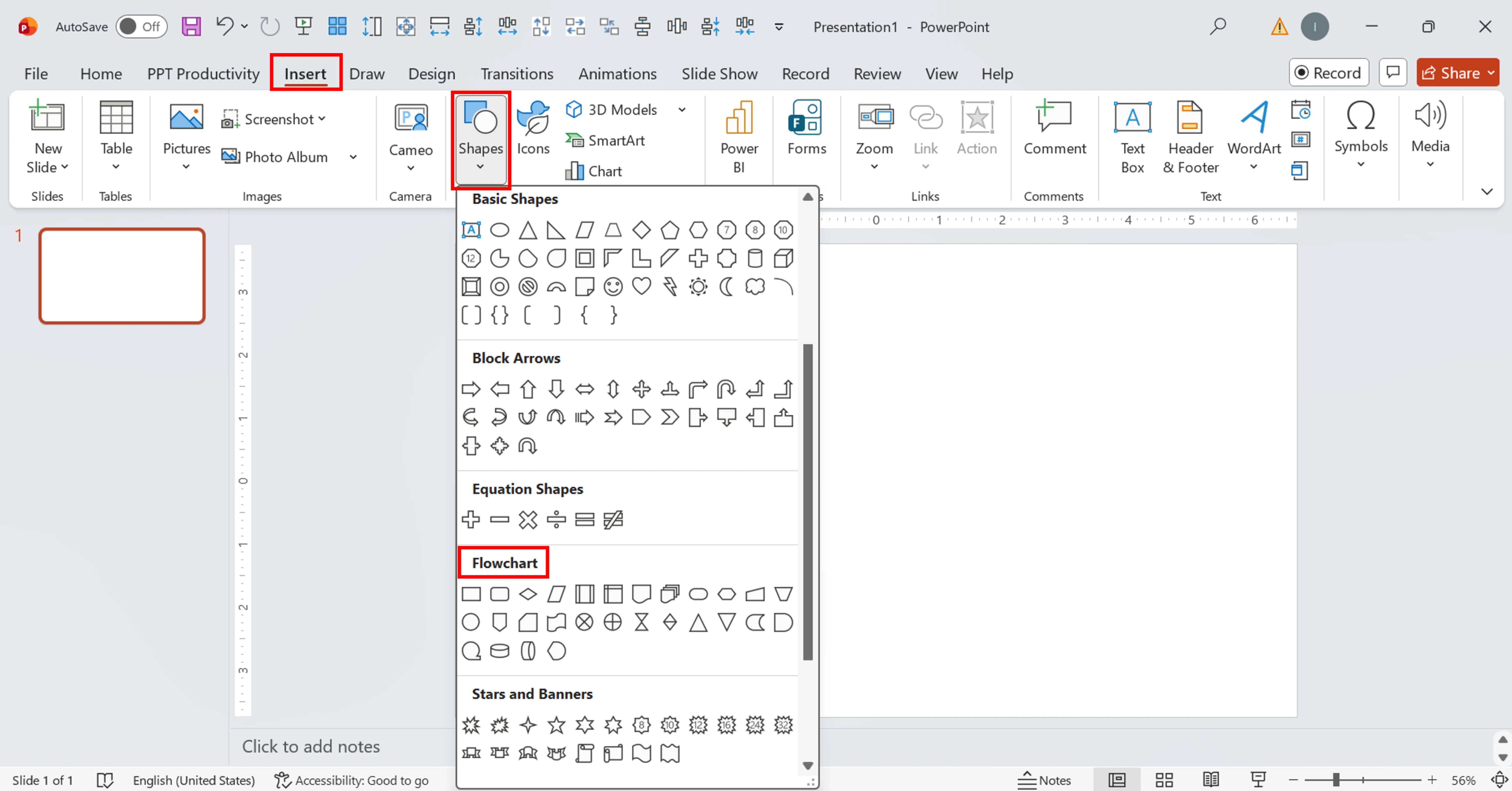This screenshot has height=791, width=1512.
Task: Insert the Down Arrow block arrow
Action: coord(556,389)
